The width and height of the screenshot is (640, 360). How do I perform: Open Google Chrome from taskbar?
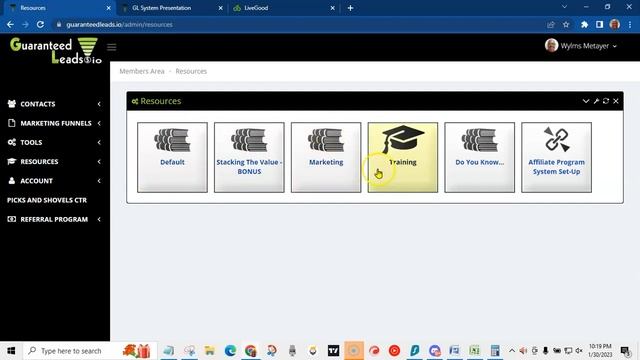click(251, 351)
